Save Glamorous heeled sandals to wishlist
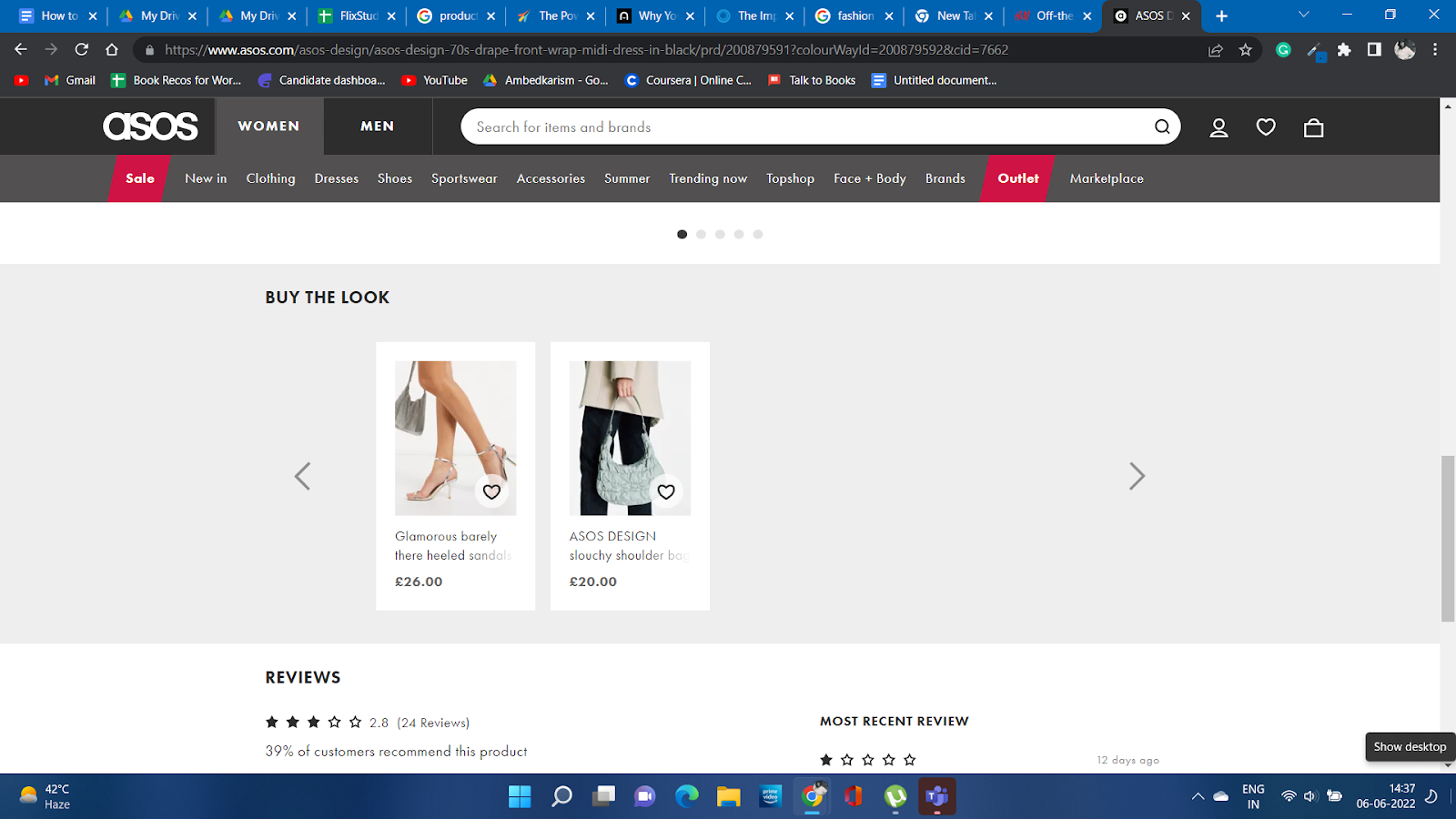 coord(491,491)
